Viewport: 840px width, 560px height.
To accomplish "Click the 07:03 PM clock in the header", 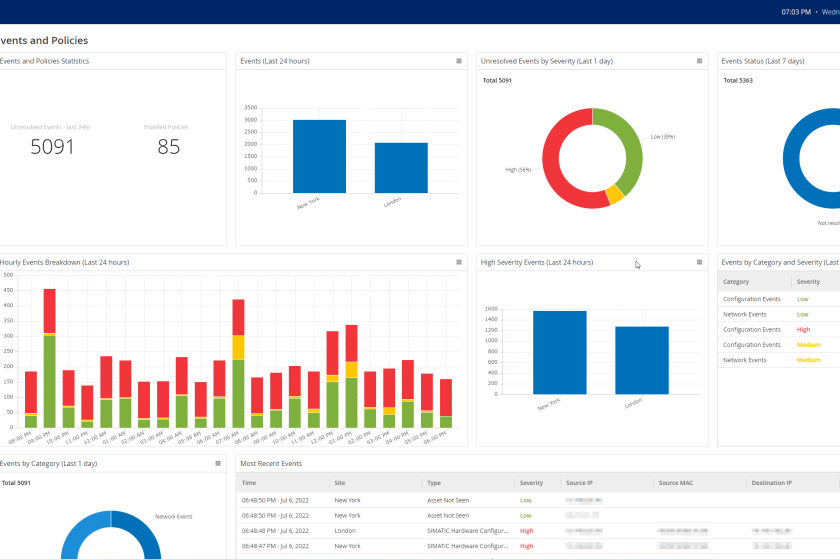I will 796,12.
